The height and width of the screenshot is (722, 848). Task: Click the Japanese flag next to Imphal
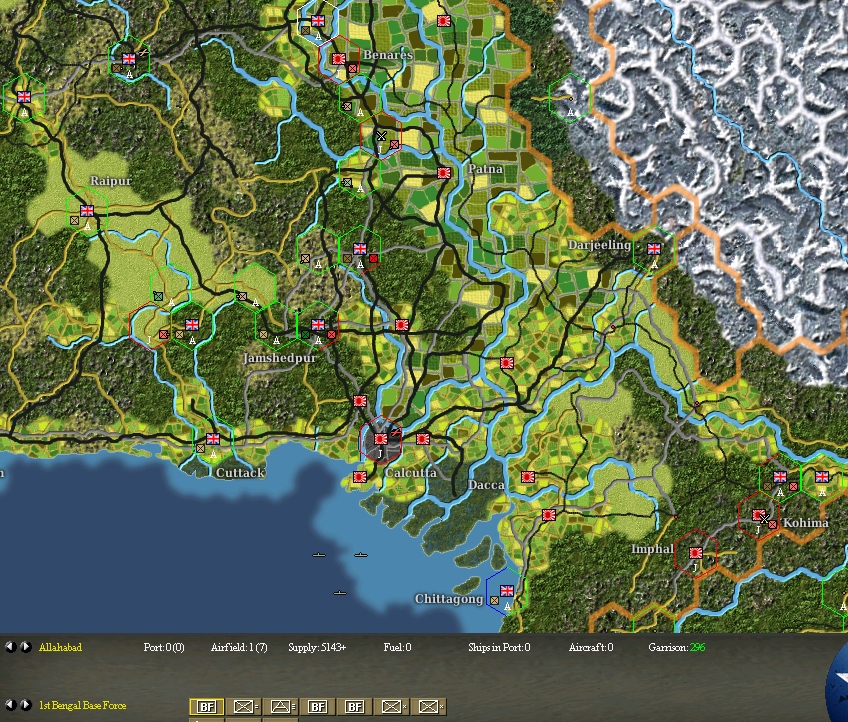point(696,553)
